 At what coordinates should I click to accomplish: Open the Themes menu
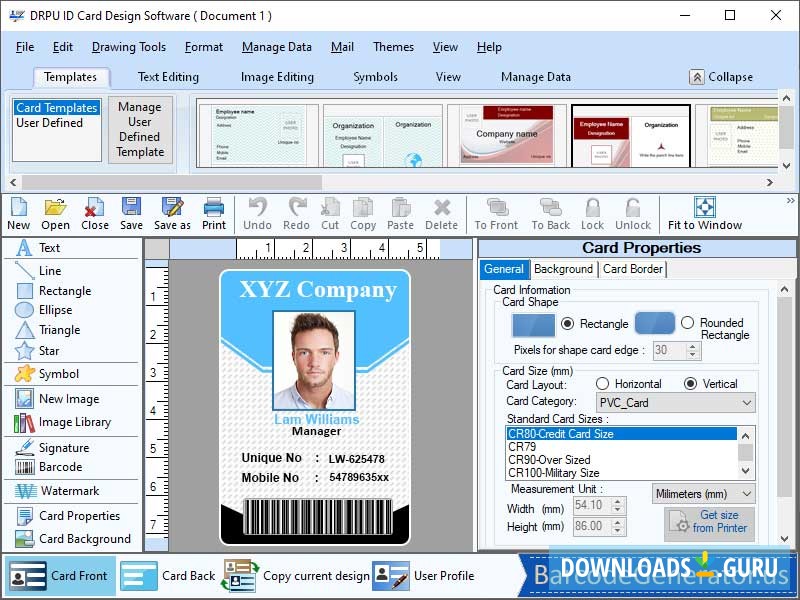(393, 46)
